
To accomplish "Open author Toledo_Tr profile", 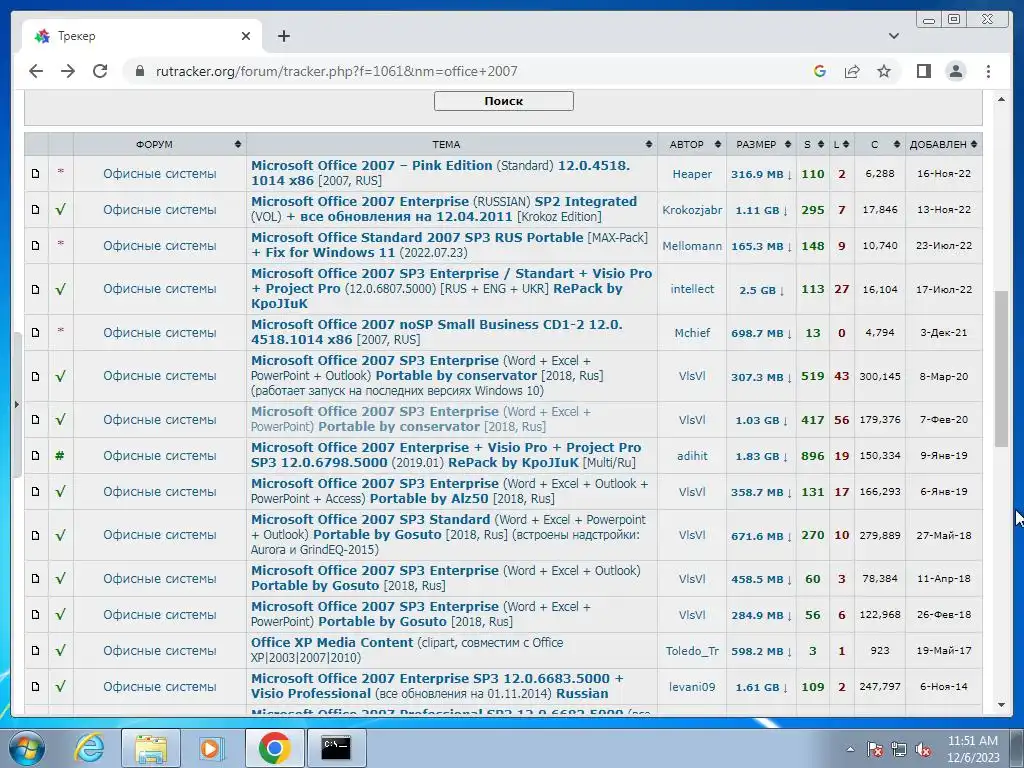I will coord(692,651).
